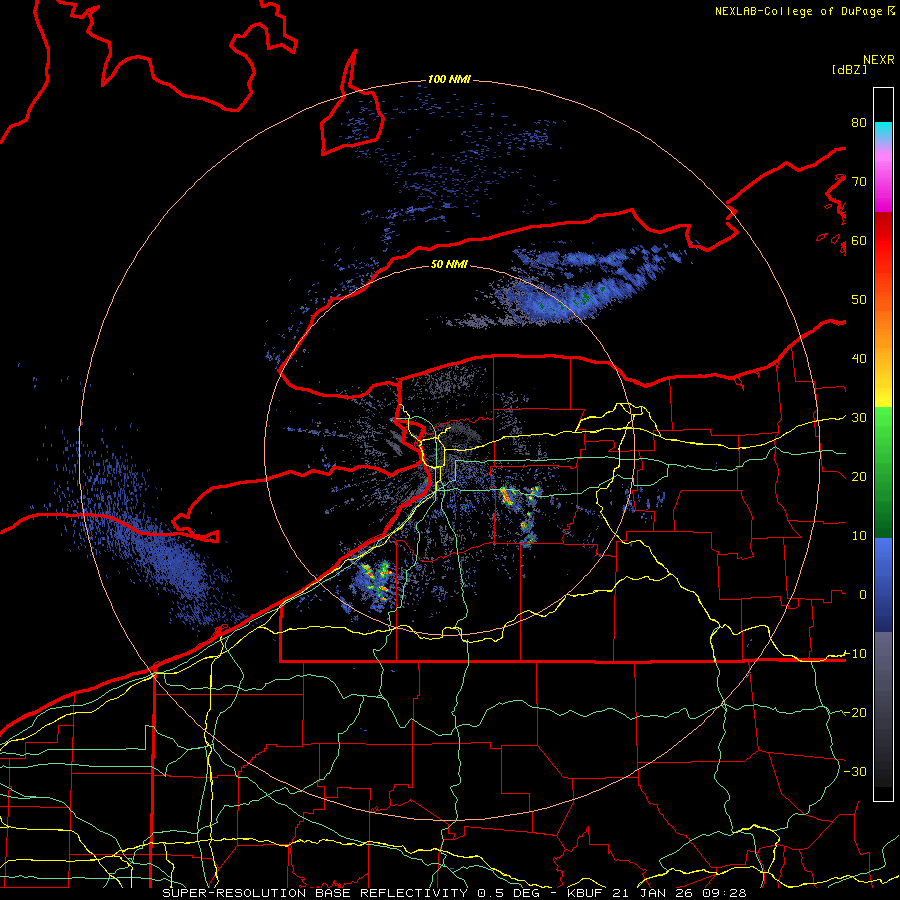
Task: Click the NEXR legend title
Action: coord(878,60)
